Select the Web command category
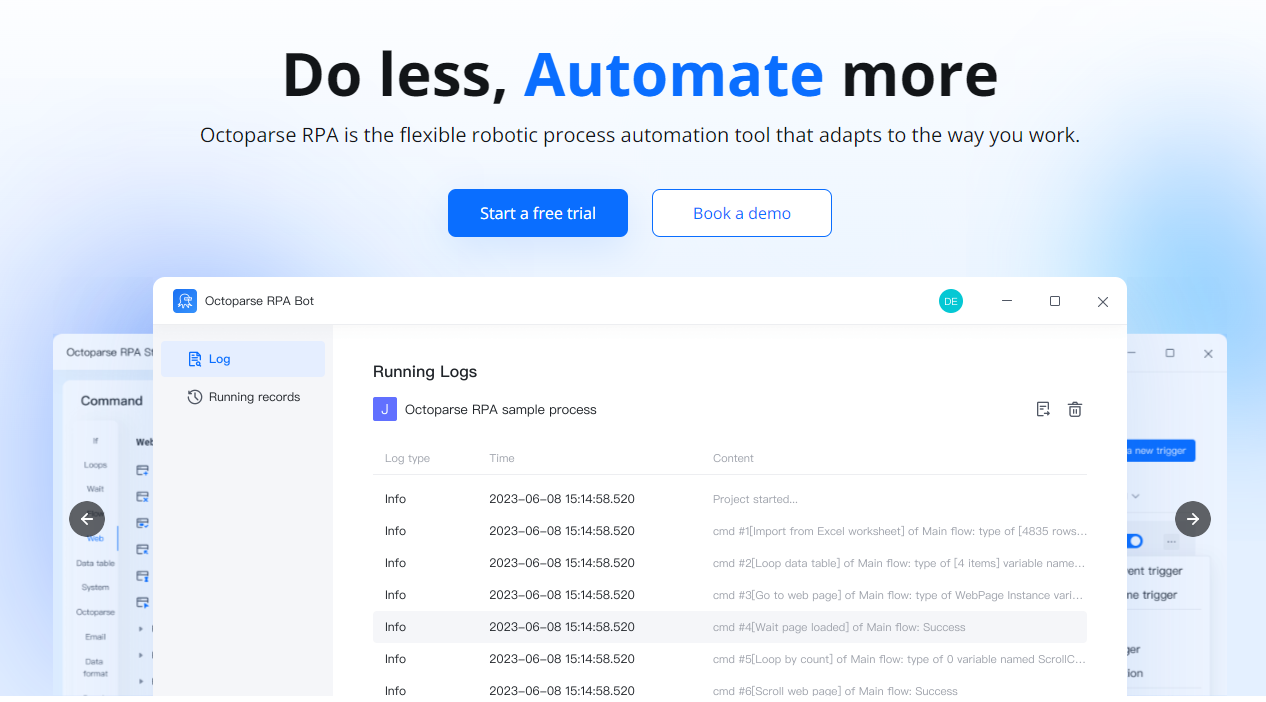 pos(95,538)
